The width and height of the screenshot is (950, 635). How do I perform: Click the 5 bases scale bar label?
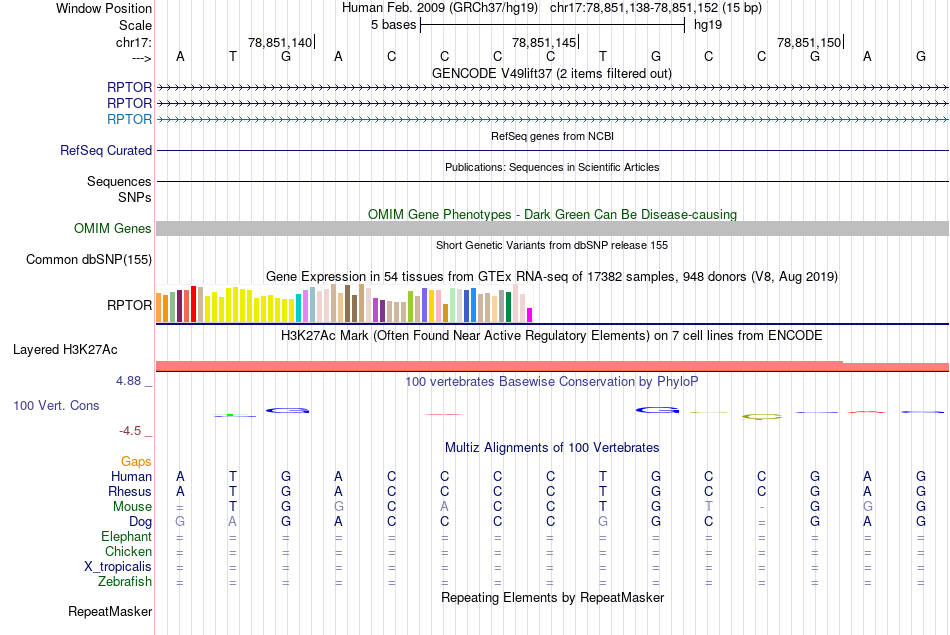pos(394,25)
